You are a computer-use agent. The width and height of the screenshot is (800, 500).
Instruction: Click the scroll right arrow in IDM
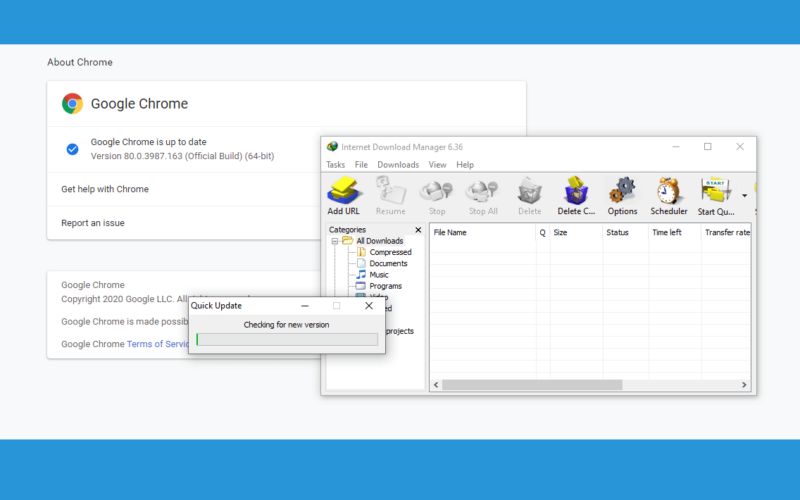tap(744, 385)
